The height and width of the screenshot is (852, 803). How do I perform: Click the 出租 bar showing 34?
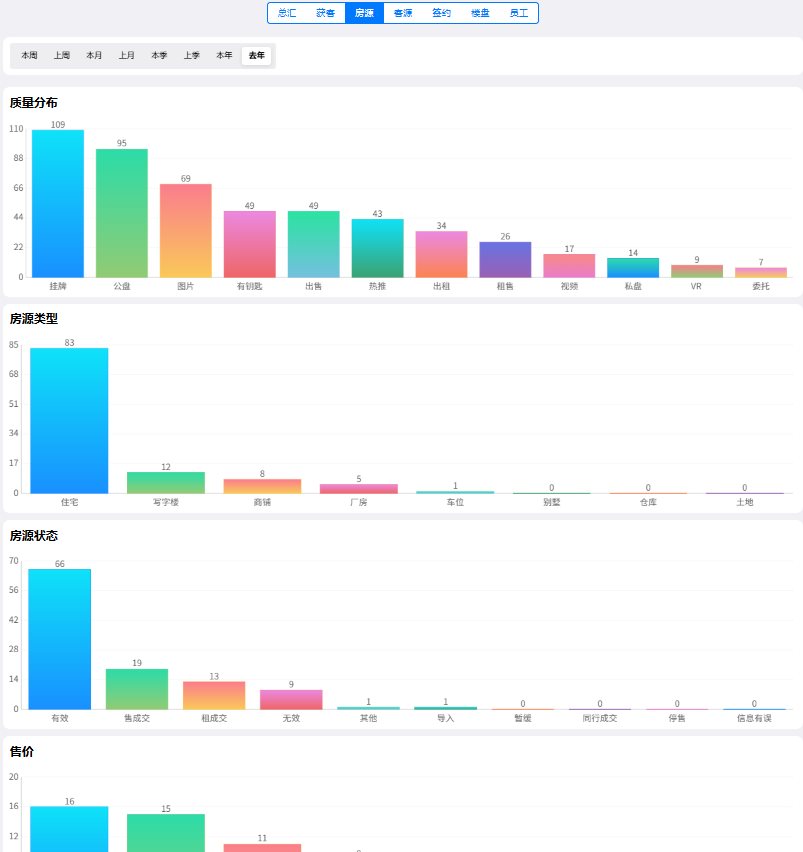[x=441, y=254]
